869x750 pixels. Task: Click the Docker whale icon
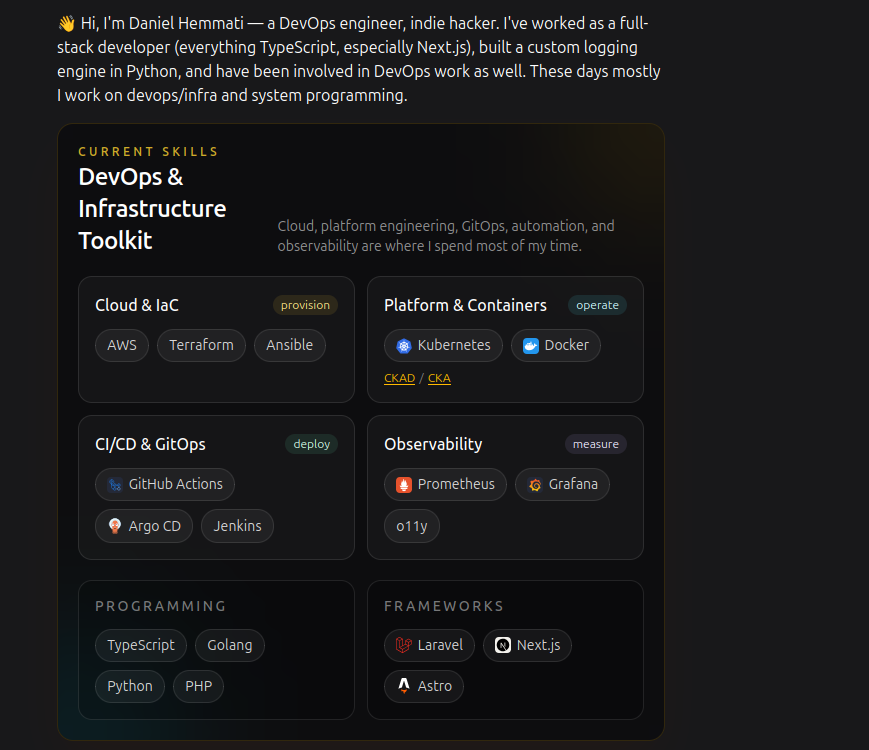[531, 346]
